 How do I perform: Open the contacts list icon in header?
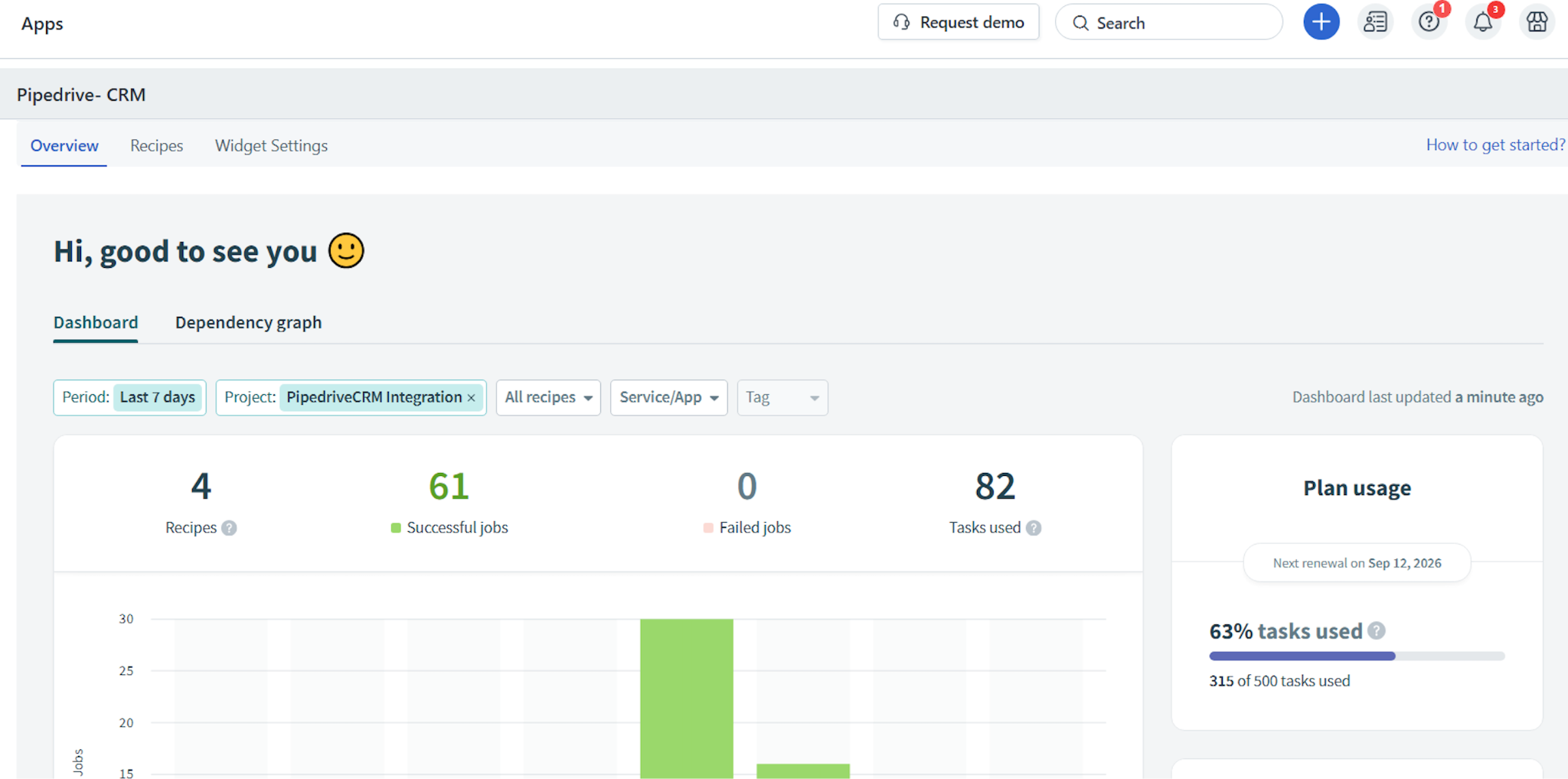tap(1375, 22)
